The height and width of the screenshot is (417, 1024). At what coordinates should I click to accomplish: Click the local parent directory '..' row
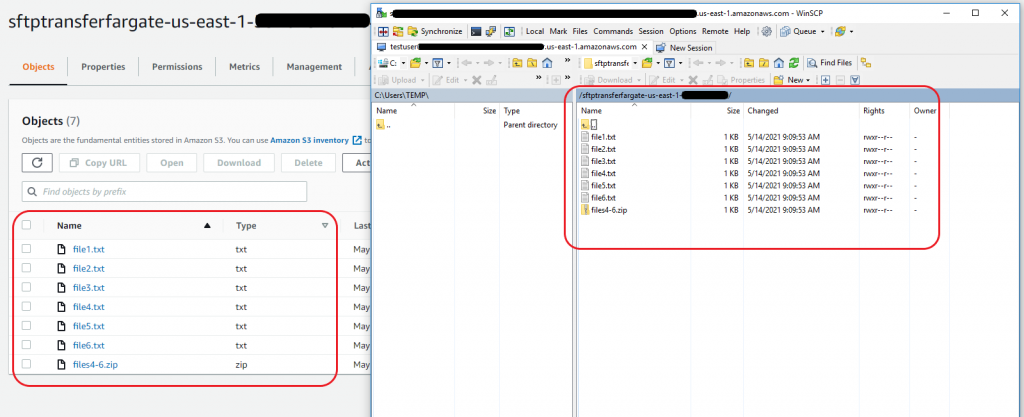tap(384, 125)
